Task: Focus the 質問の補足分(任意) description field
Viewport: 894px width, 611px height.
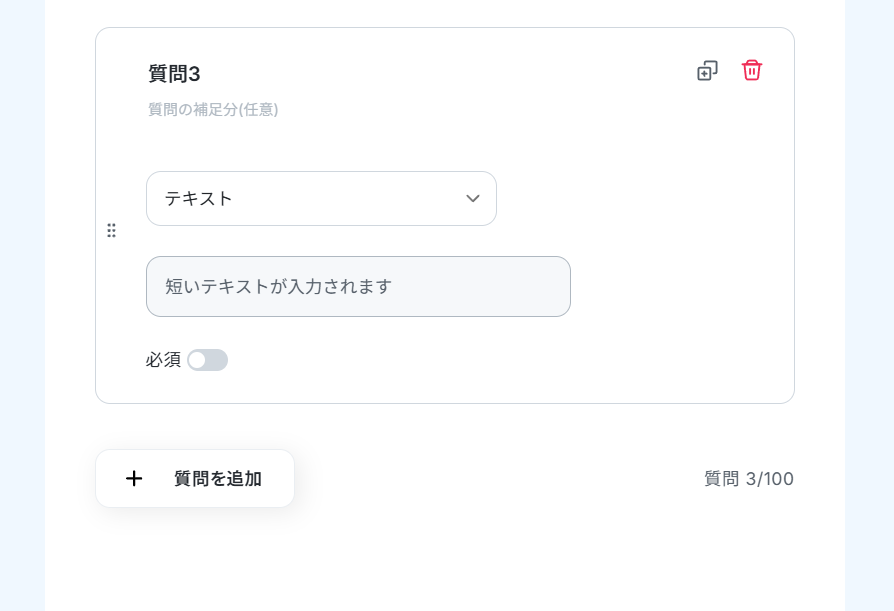Action: click(213, 109)
